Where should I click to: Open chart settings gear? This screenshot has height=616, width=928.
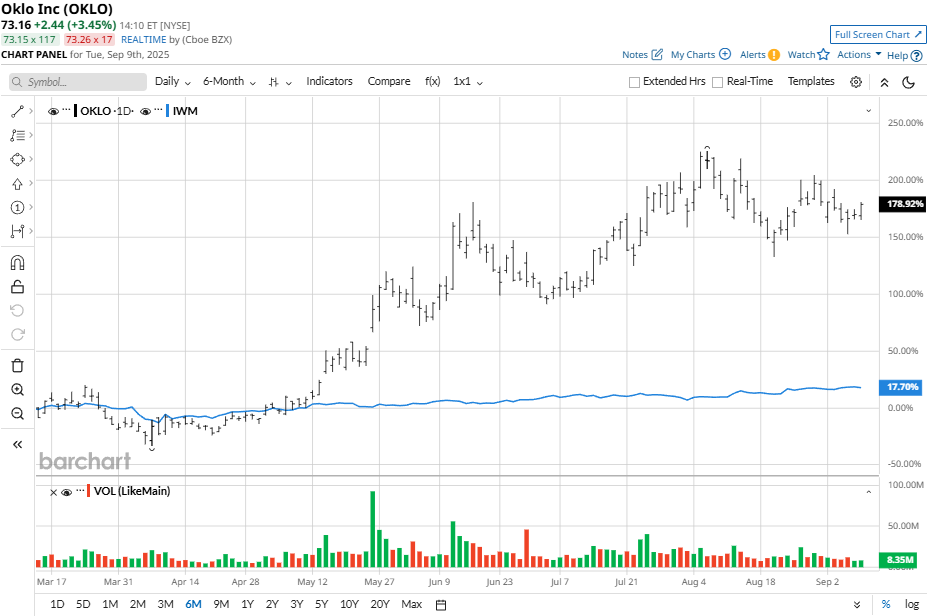pos(856,82)
